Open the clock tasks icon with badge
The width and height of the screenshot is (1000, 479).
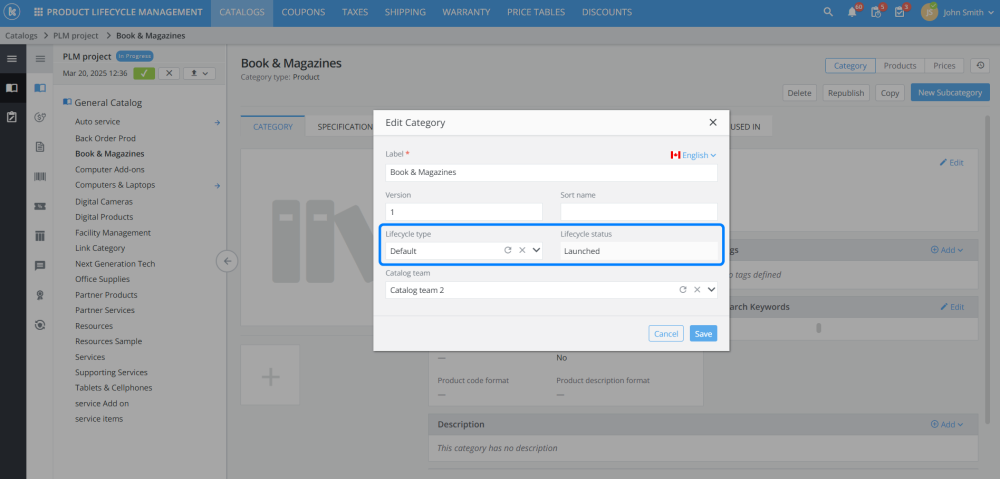pos(876,12)
